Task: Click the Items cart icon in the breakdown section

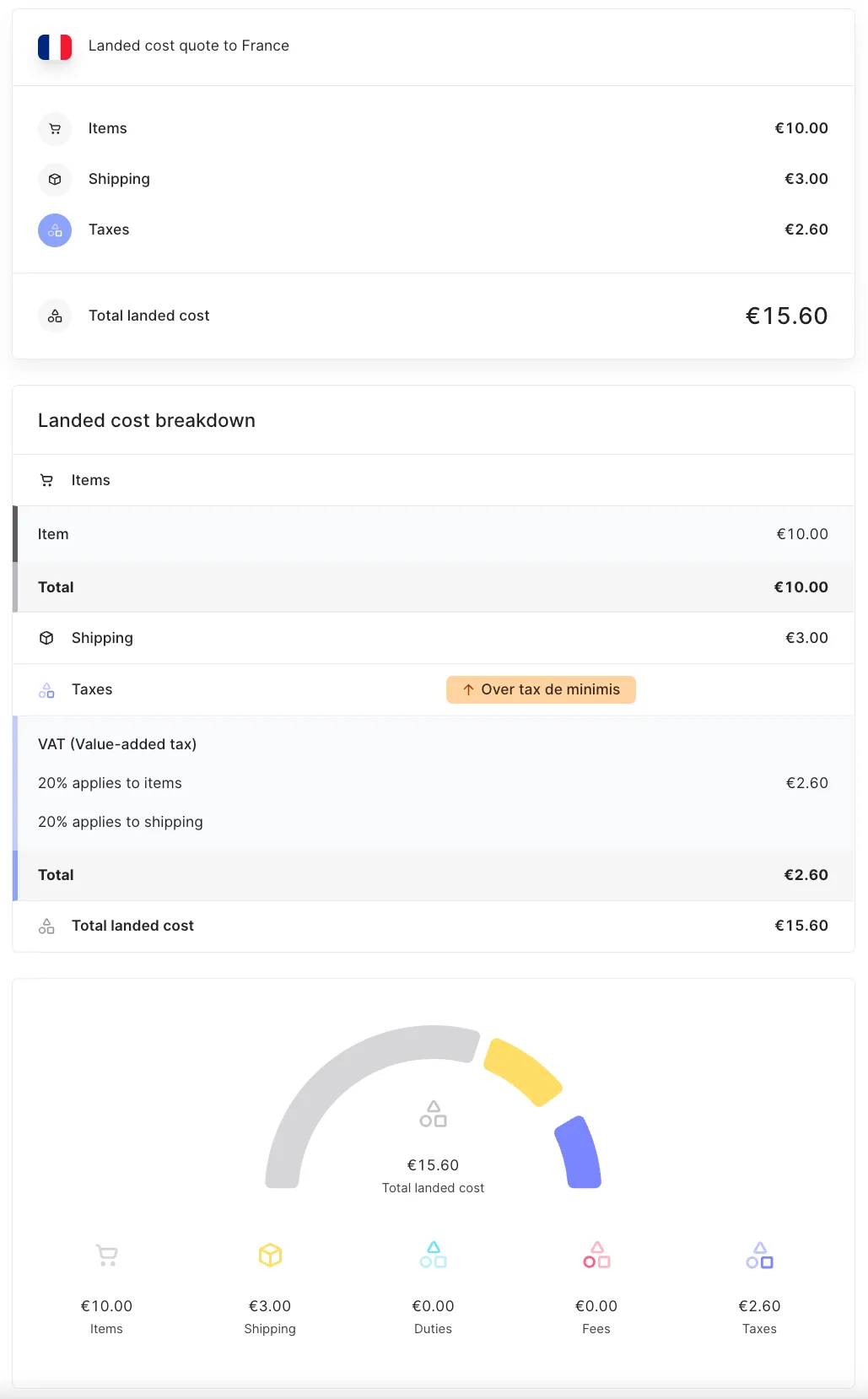Action: coord(46,479)
